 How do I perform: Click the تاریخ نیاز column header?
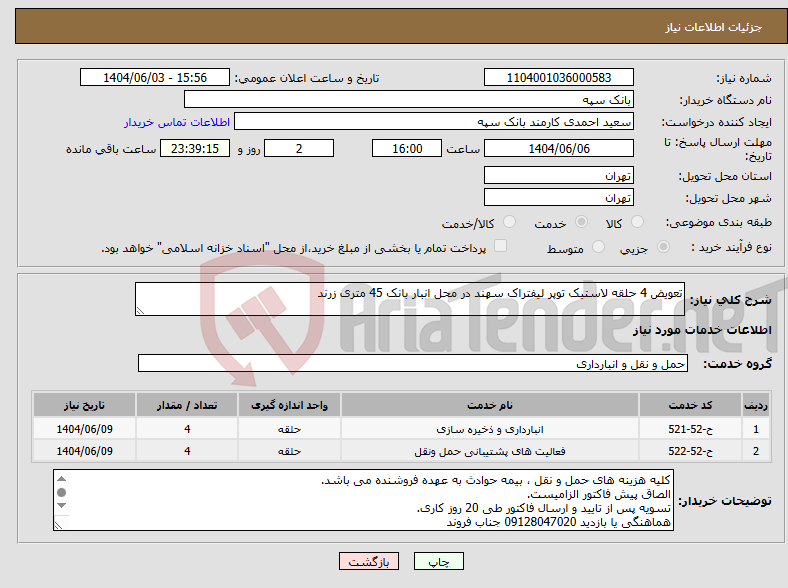click(84, 405)
